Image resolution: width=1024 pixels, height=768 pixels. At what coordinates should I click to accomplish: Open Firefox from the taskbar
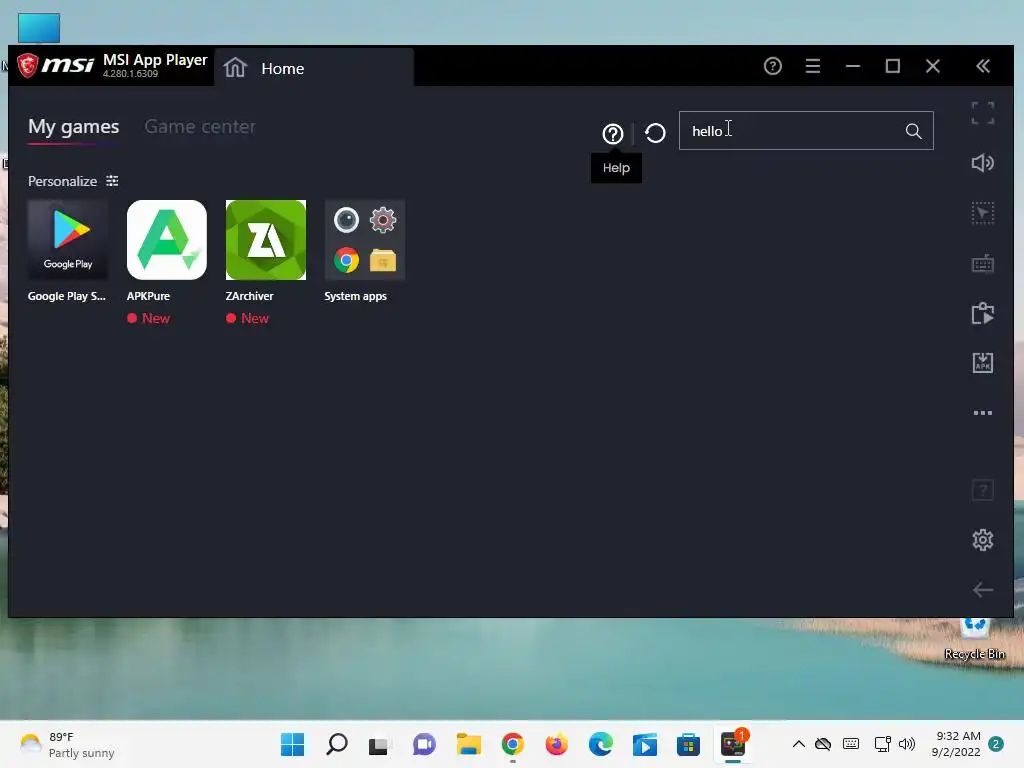click(556, 744)
